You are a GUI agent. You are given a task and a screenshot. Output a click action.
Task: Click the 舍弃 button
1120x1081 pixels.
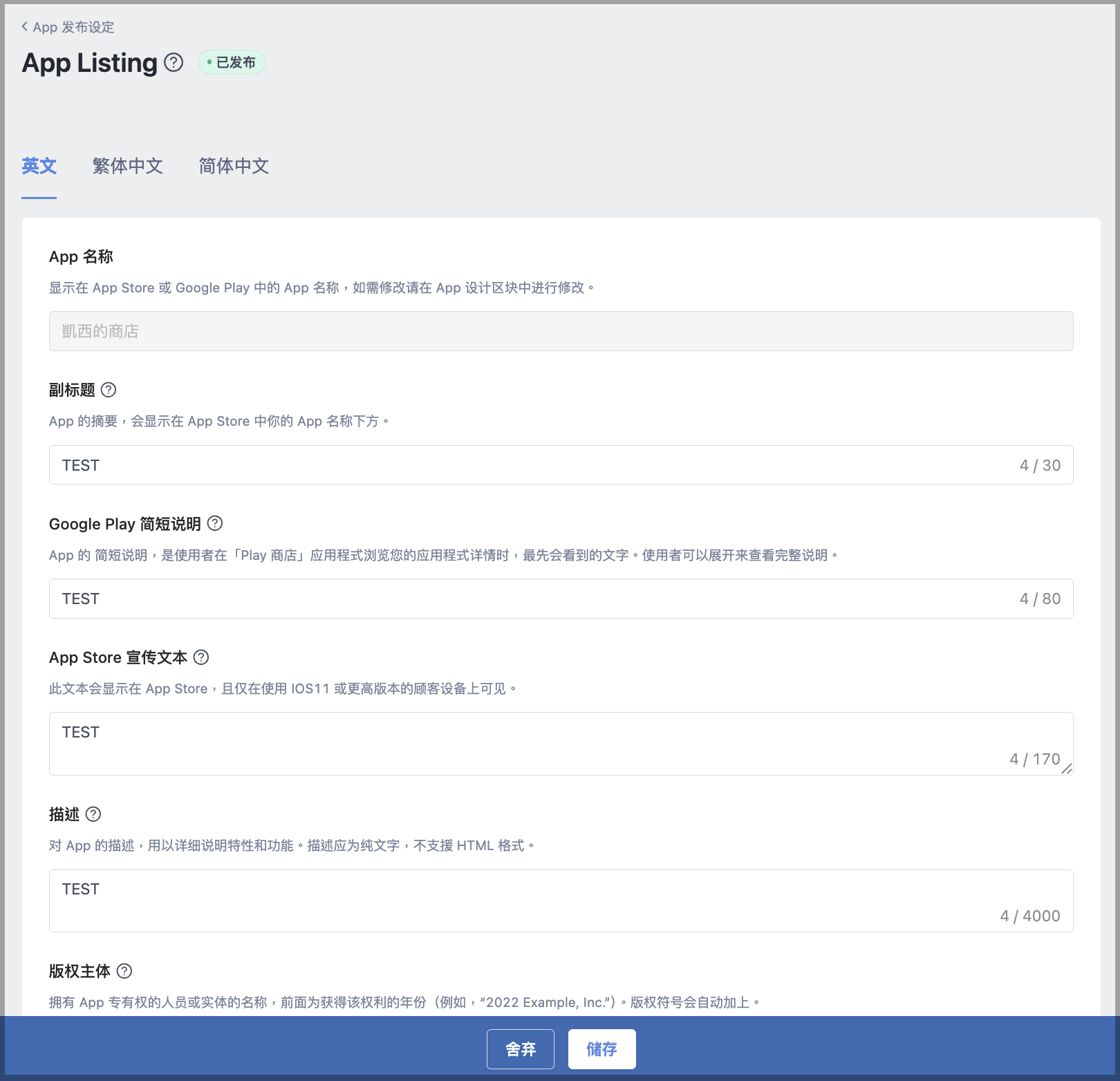tap(521, 1049)
